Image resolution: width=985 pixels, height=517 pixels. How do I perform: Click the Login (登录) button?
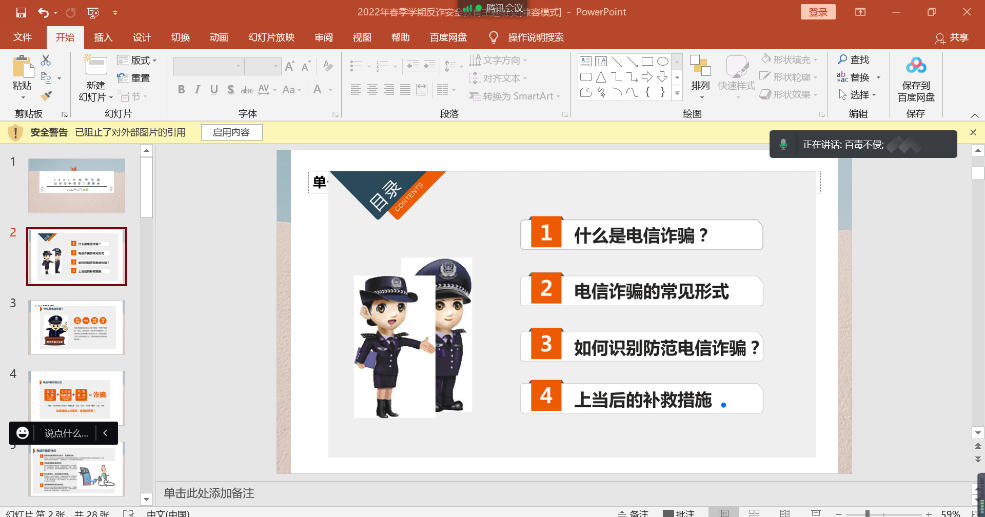point(818,12)
